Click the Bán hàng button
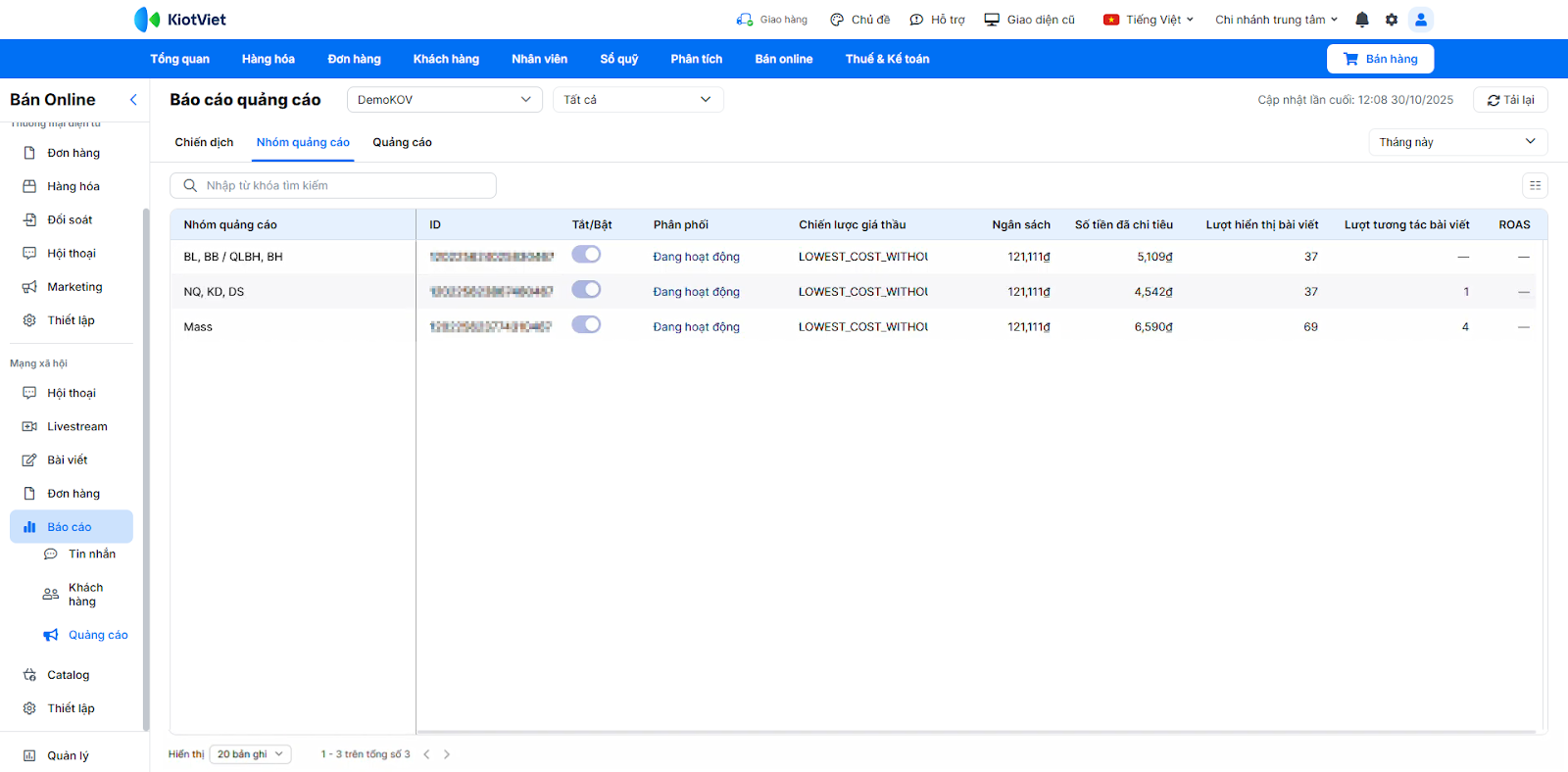The image size is (1568, 772). pos(1379,59)
